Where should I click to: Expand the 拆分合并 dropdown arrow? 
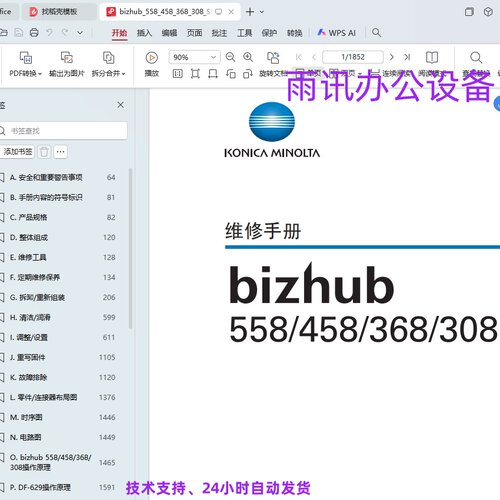click(x=123, y=74)
